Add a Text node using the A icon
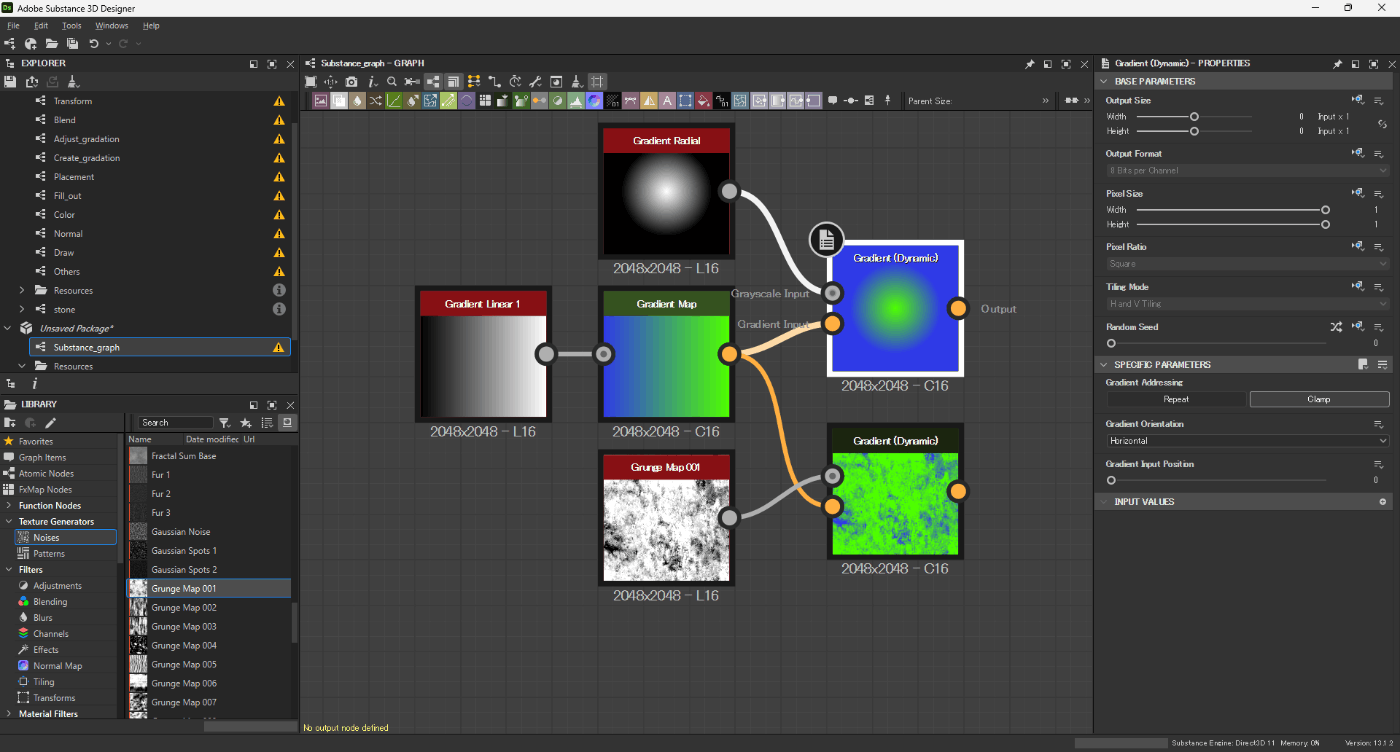The width and height of the screenshot is (1400, 752). [x=667, y=101]
